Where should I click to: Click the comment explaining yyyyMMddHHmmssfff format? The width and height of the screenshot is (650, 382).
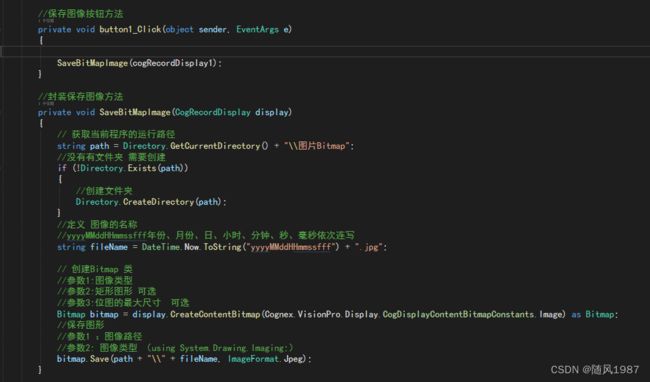click(206, 235)
